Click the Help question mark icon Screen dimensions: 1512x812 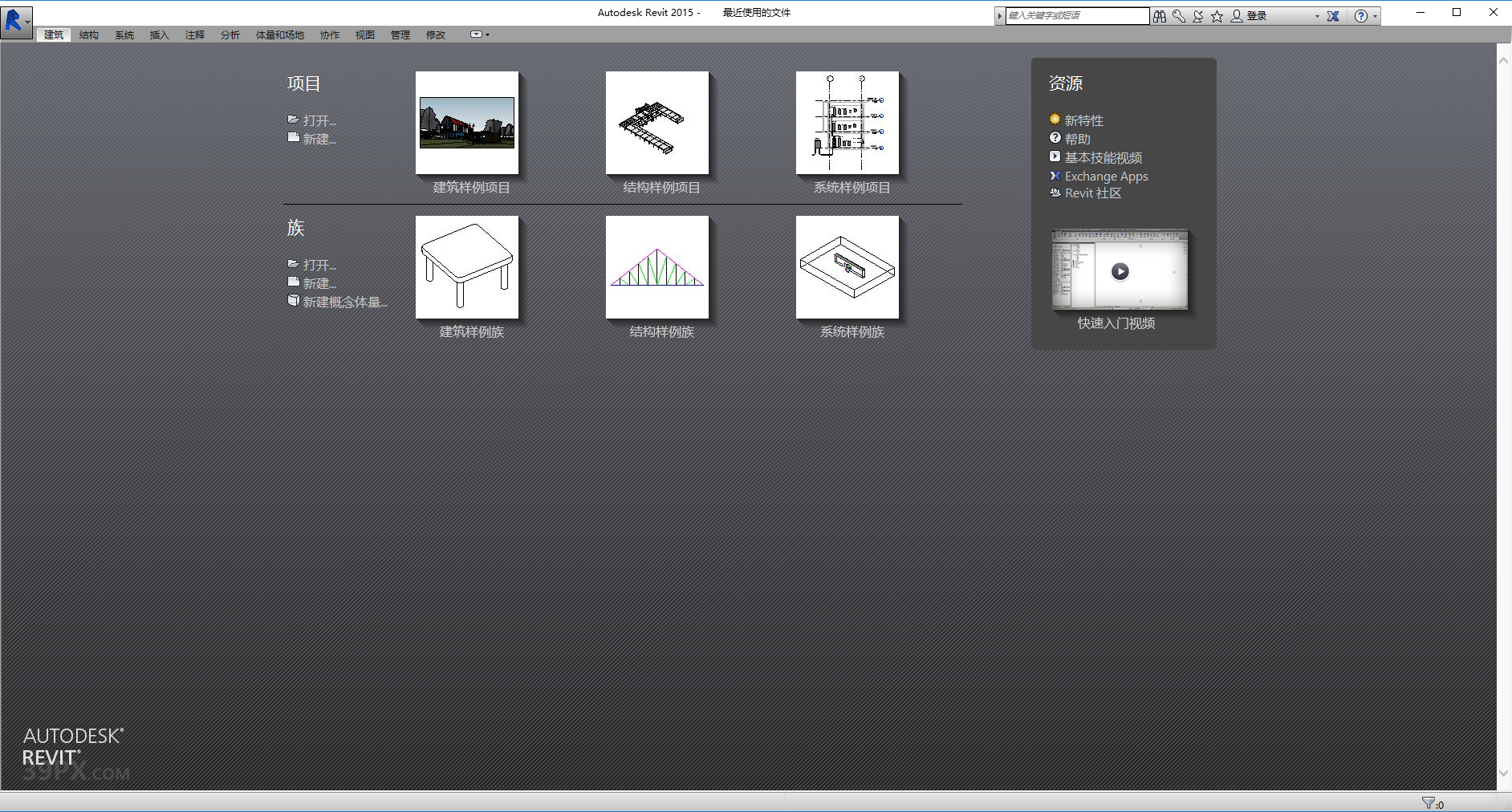(1362, 15)
